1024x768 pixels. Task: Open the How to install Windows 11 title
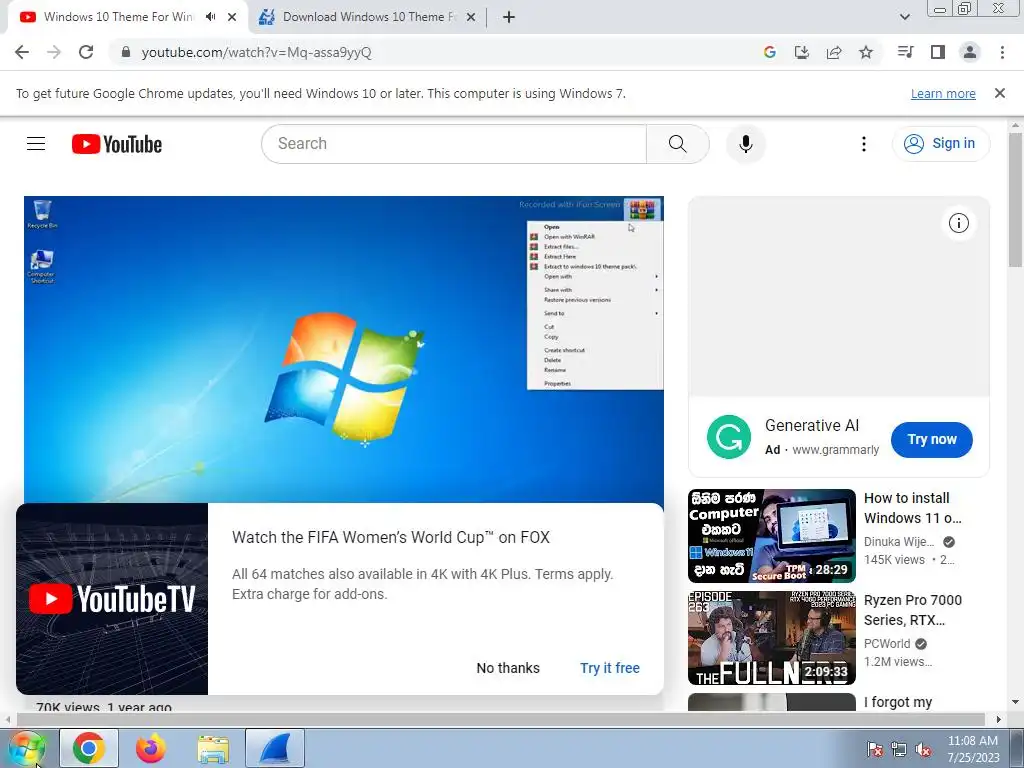pos(913,508)
